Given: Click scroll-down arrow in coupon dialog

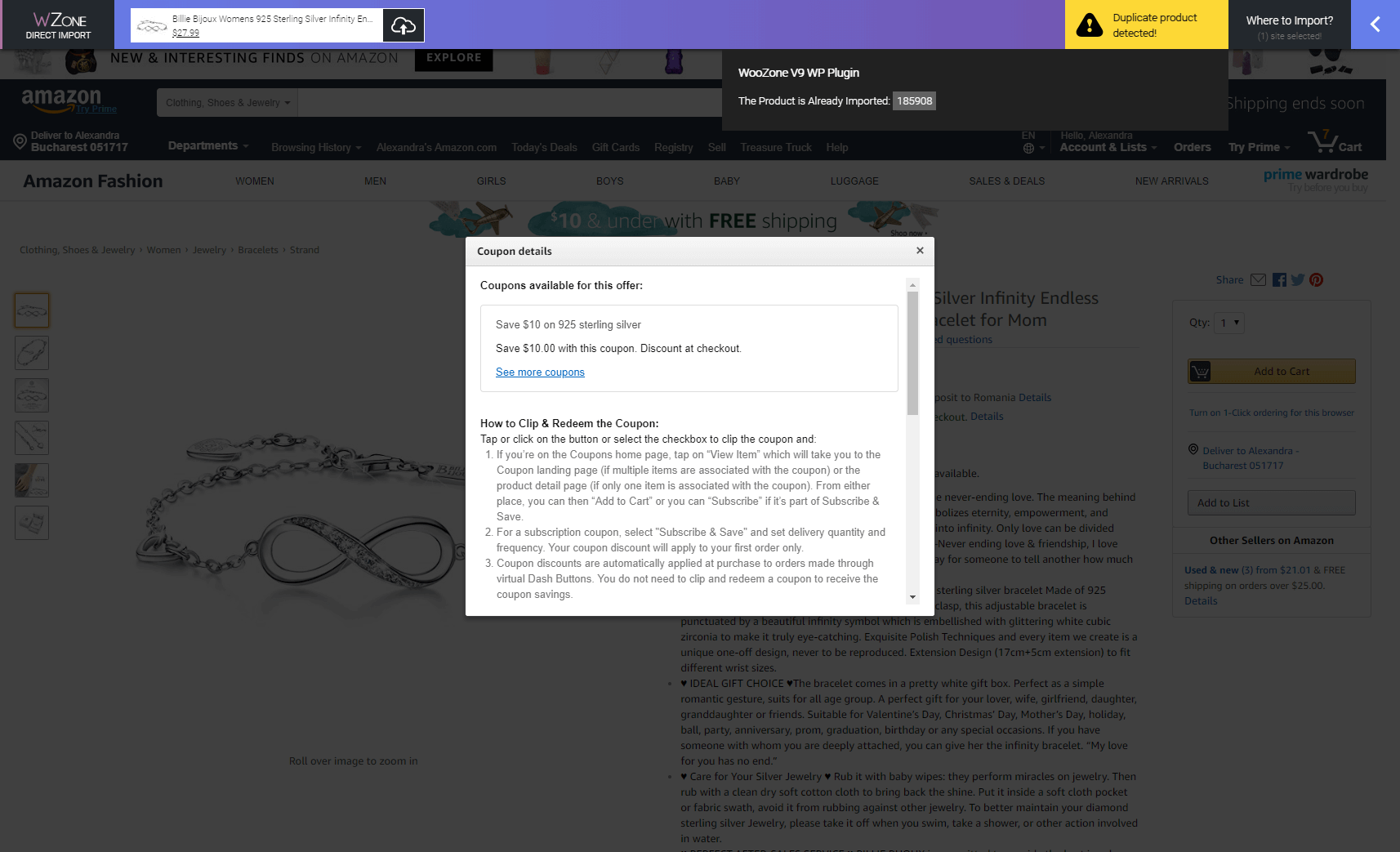Looking at the screenshot, I should pyautogui.click(x=912, y=597).
